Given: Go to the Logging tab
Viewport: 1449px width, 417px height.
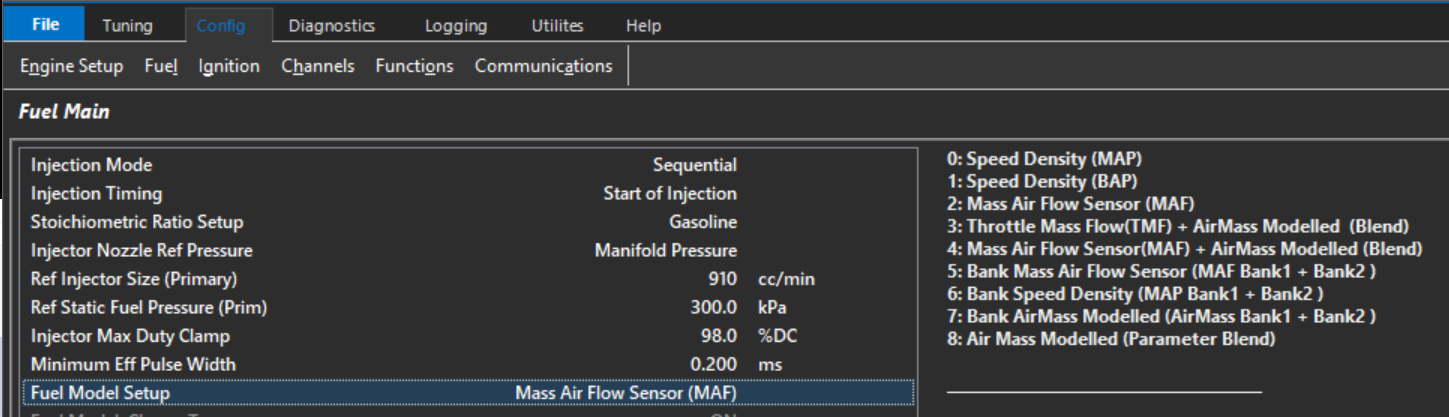Looking at the screenshot, I should (455, 26).
